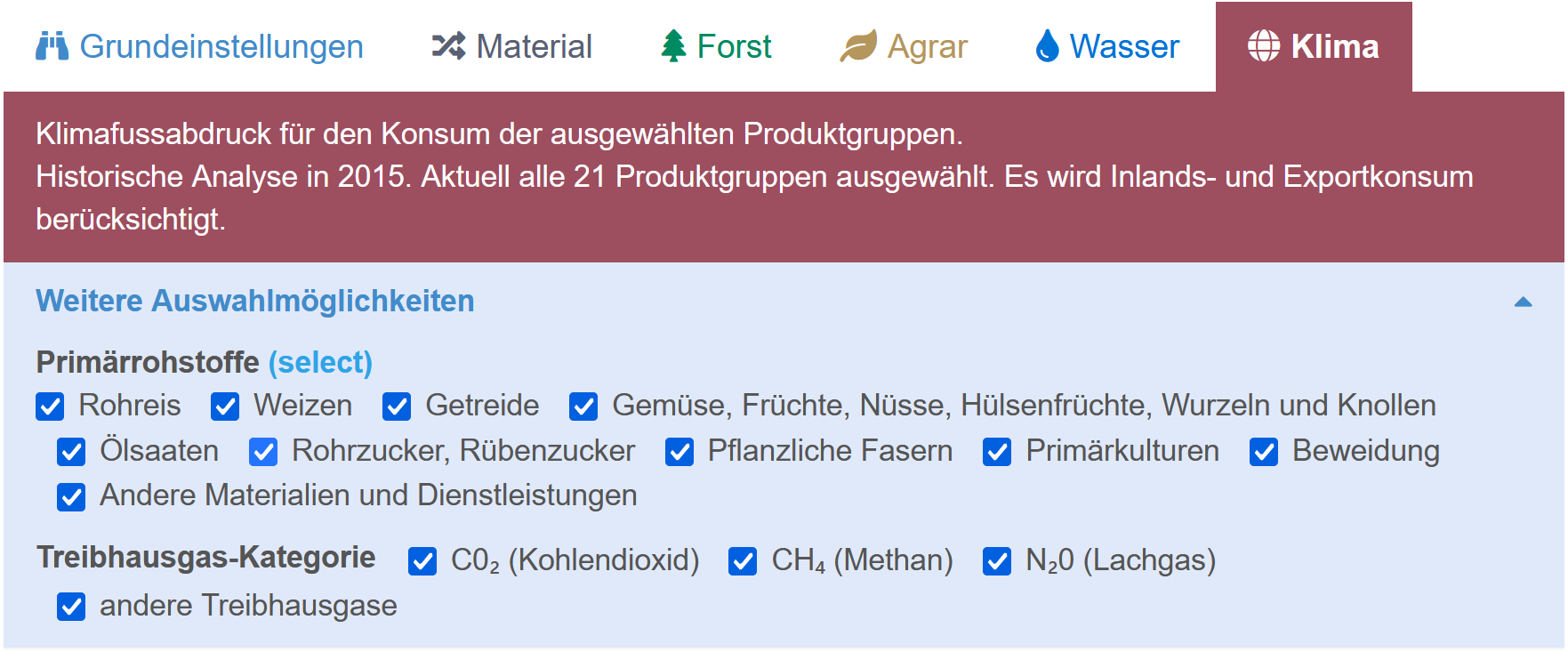Toggle the CH₄ (Methan) checkbox
Image resolution: width=1568 pixels, height=652 pixels.
(x=743, y=561)
